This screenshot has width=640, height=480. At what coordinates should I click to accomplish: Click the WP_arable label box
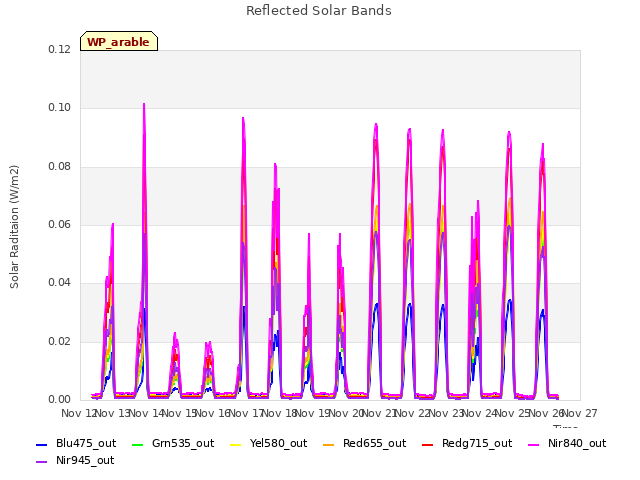point(119,41)
